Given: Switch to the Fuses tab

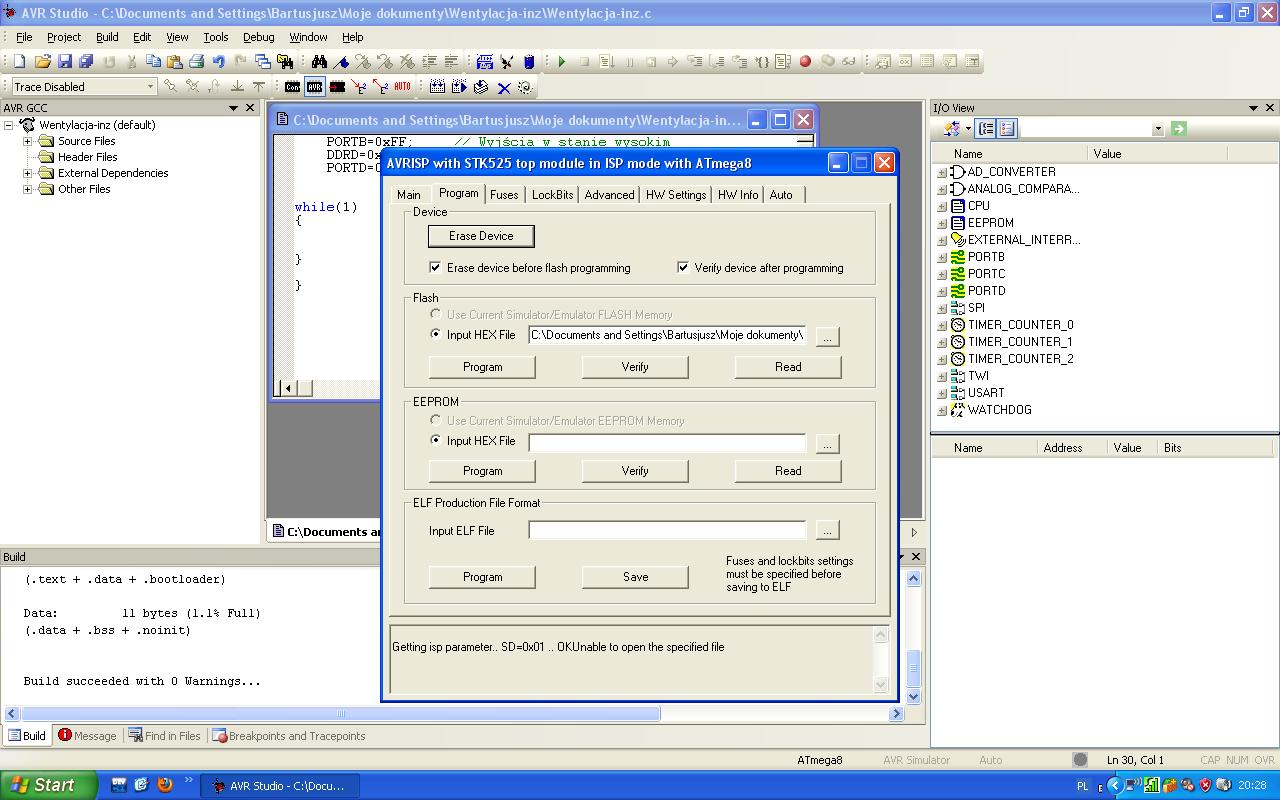Looking at the screenshot, I should click(504, 195).
